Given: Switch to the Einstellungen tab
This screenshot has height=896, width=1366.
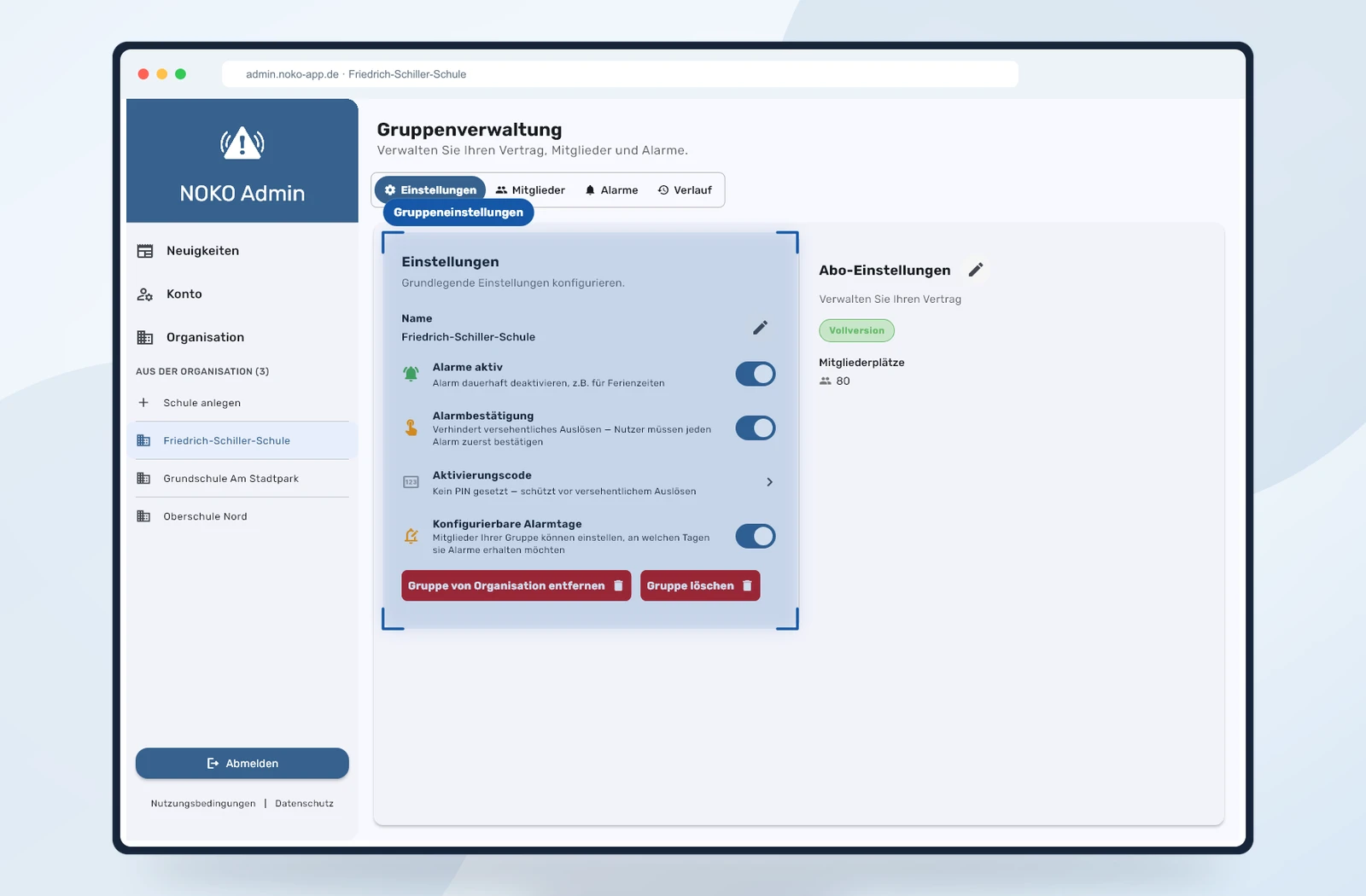Looking at the screenshot, I should coord(430,190).
